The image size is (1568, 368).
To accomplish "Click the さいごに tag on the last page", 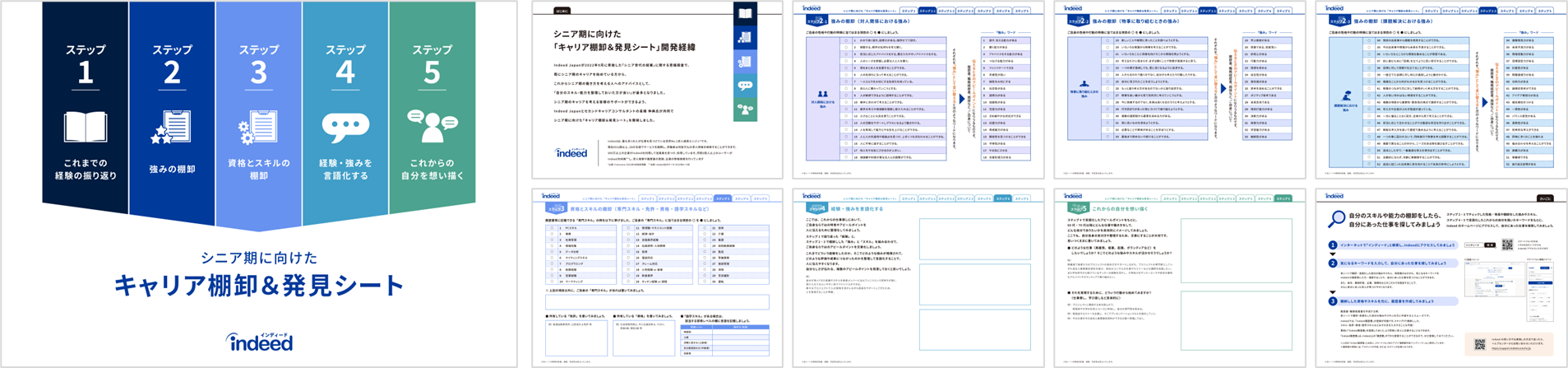I will 1544,199.
